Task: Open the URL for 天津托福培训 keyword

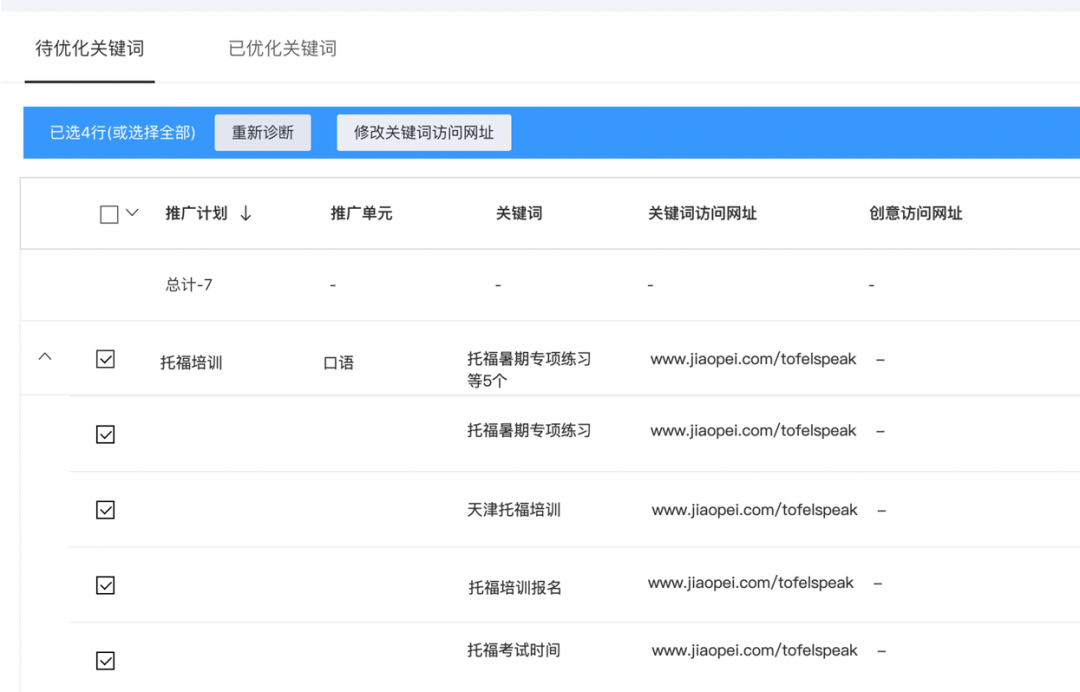Action: [x=754, y=510]
